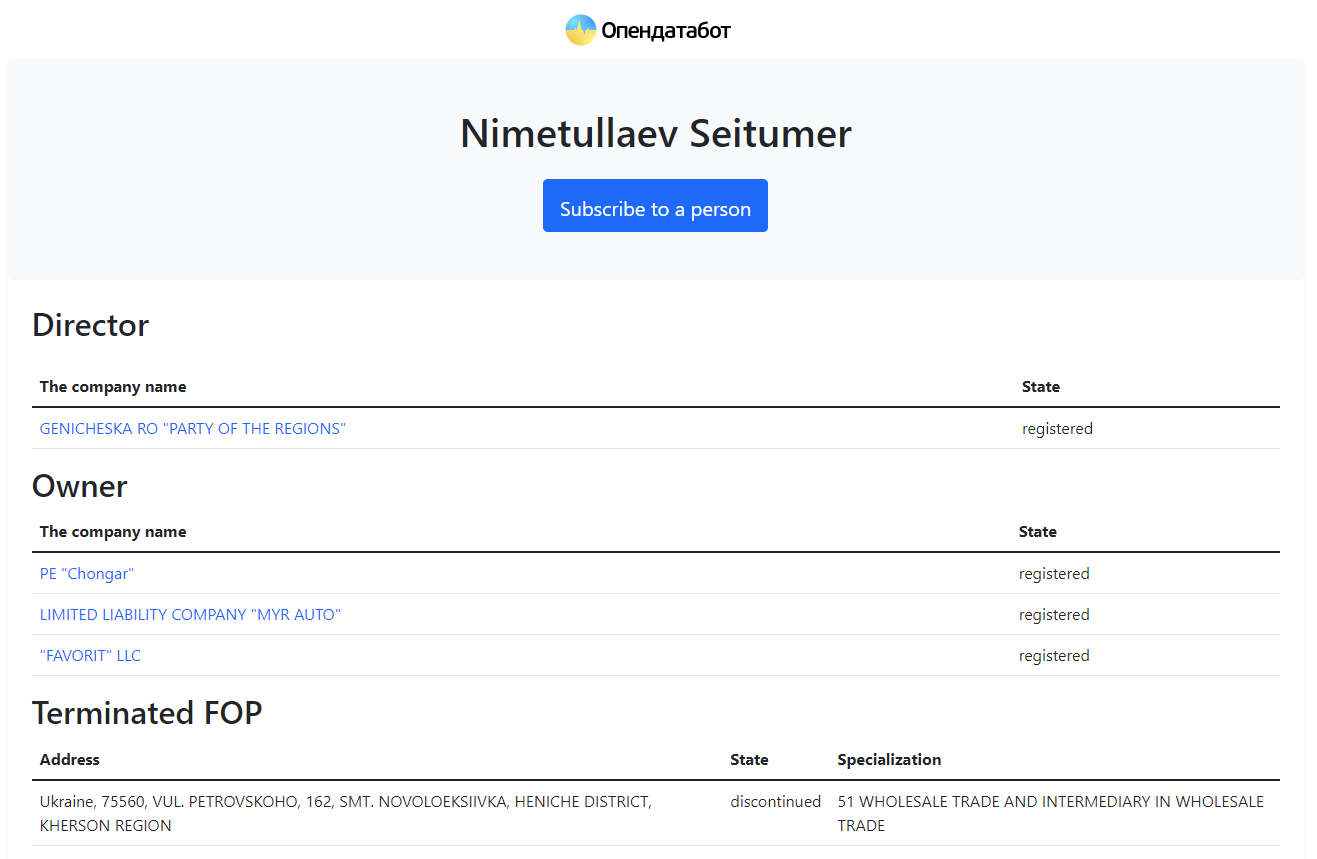Open the PE "Chongar" company link
This screenshot has height=859, width=1317.
[x=87, y=574]
